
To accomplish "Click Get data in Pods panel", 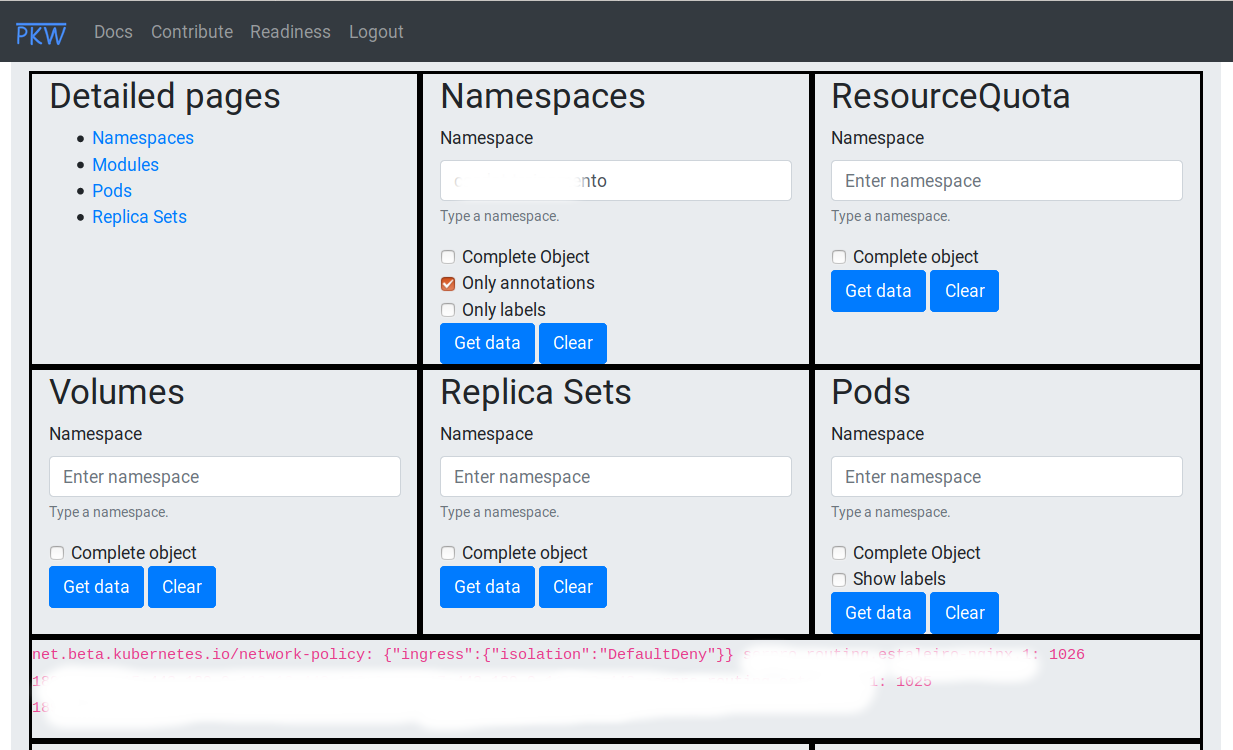I will [x=878, y=613].
